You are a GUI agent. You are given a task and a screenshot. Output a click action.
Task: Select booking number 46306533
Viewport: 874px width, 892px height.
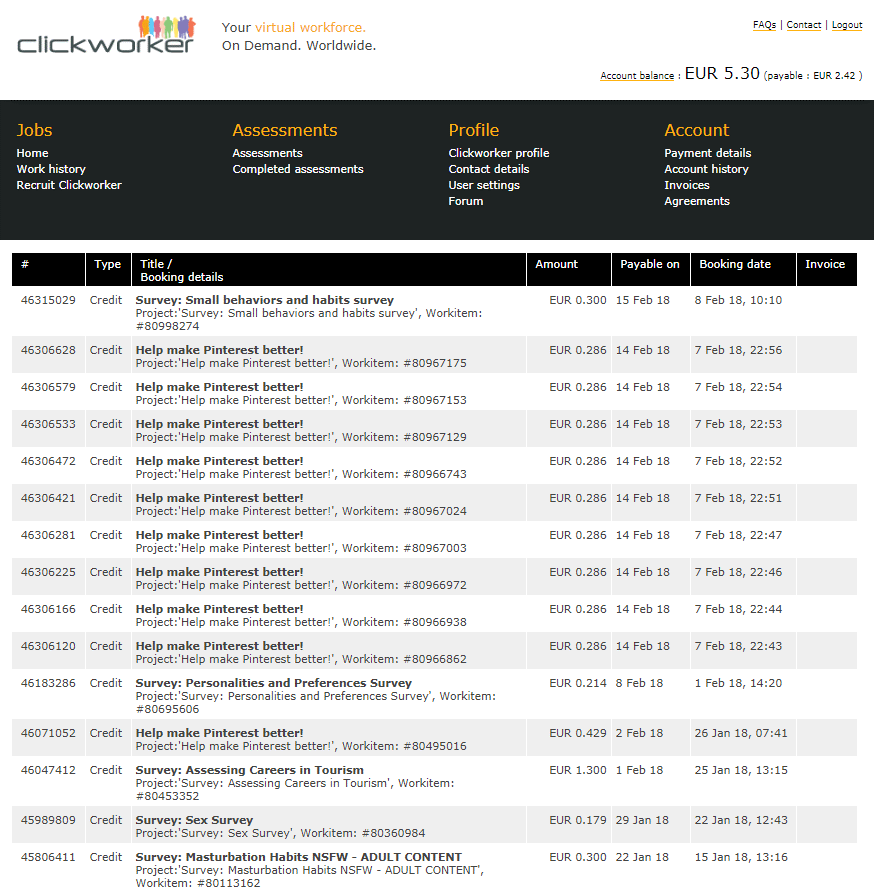pos(48,424)
